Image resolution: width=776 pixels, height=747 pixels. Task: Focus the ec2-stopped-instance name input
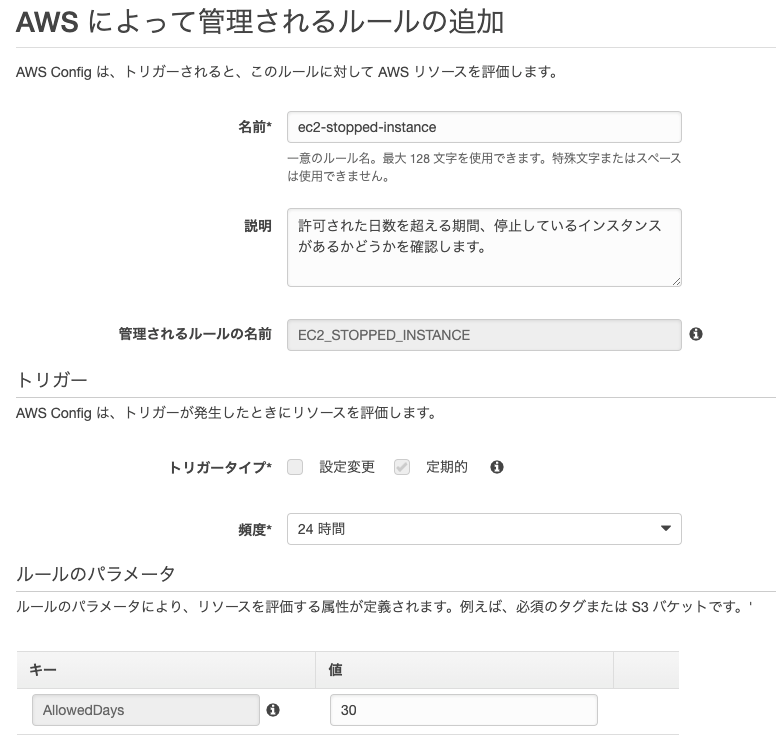pos(484,127)
